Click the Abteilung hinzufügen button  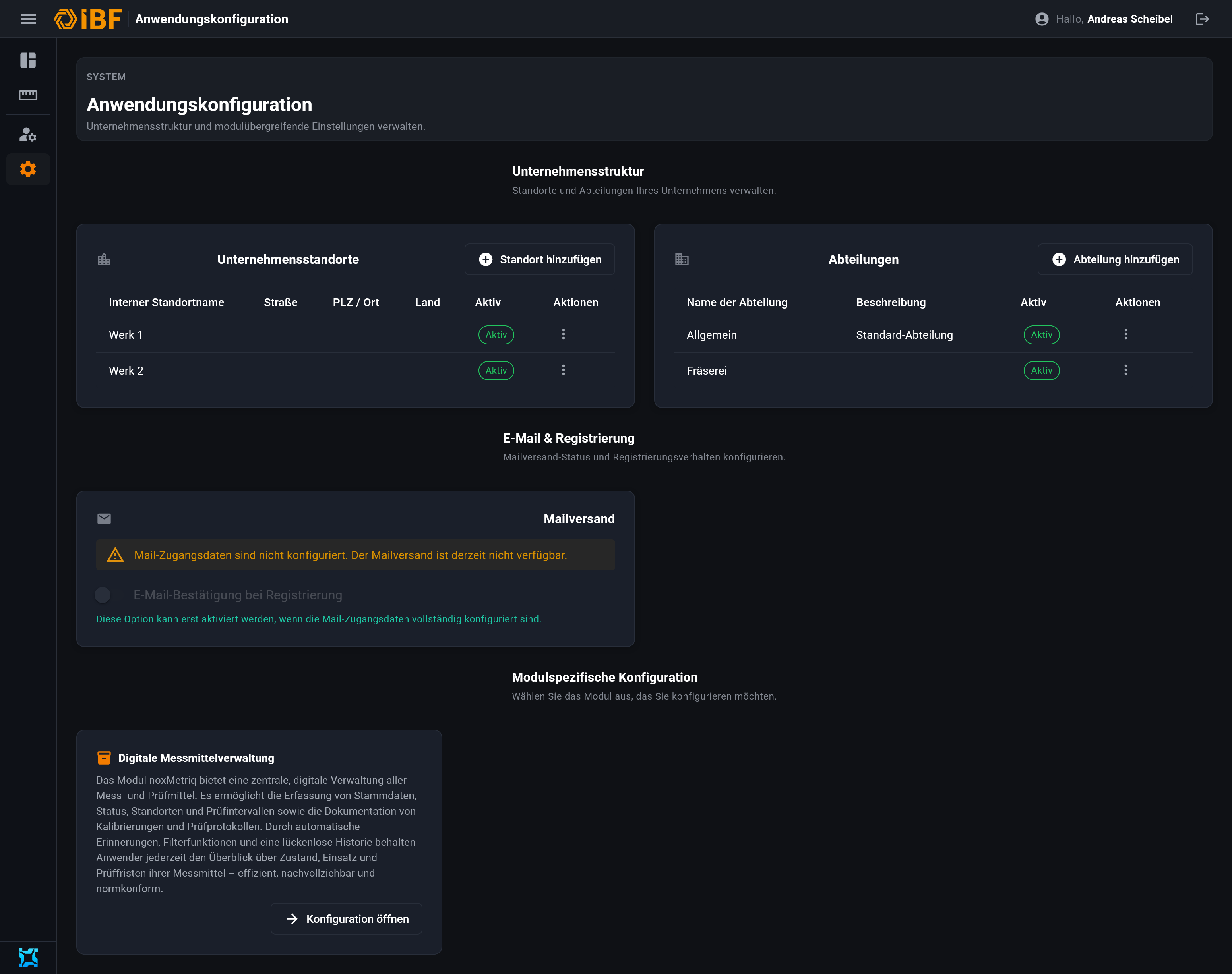pos(1115,259)
